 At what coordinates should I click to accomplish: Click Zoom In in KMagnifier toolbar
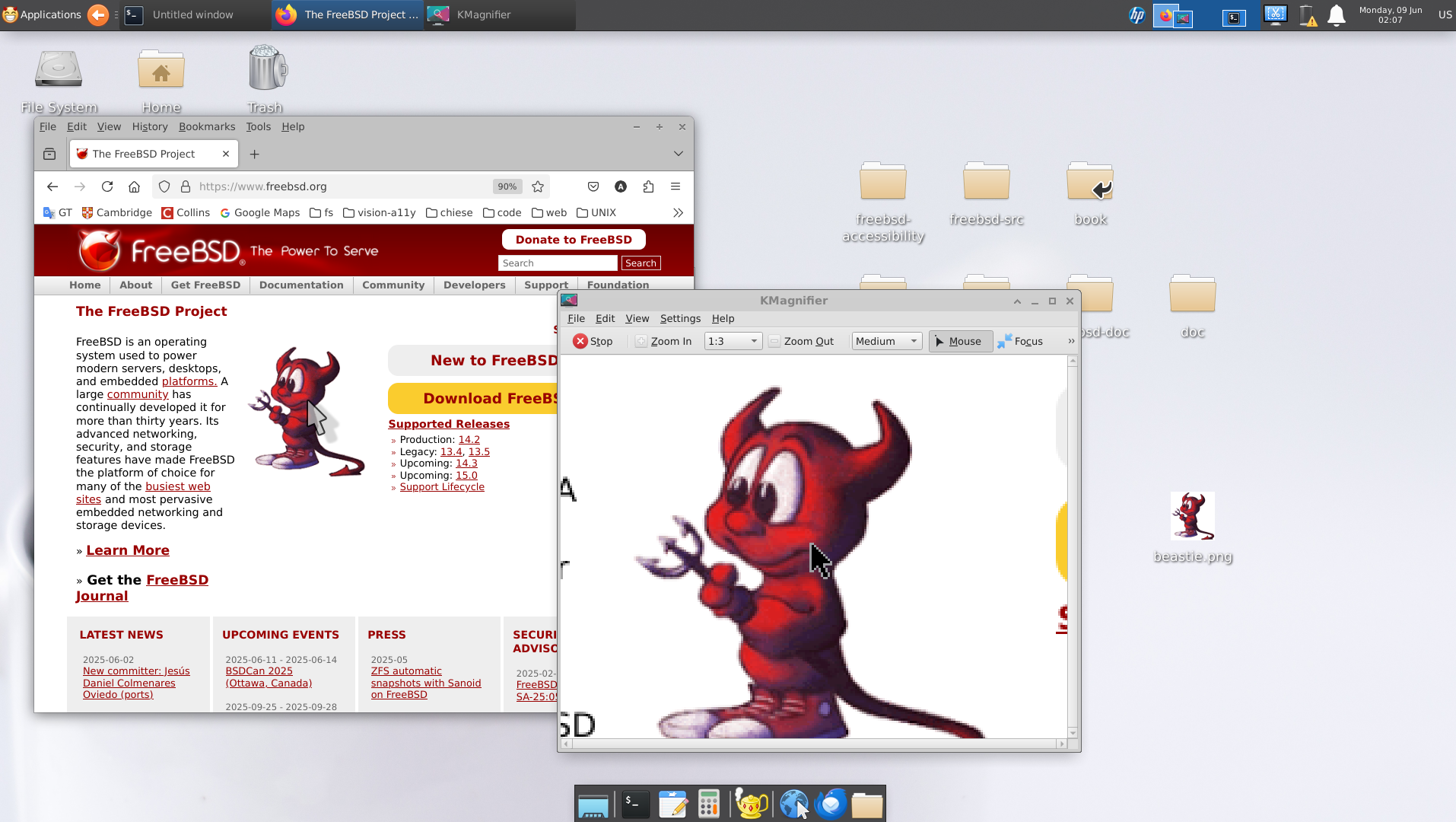[x=663, y=341]
